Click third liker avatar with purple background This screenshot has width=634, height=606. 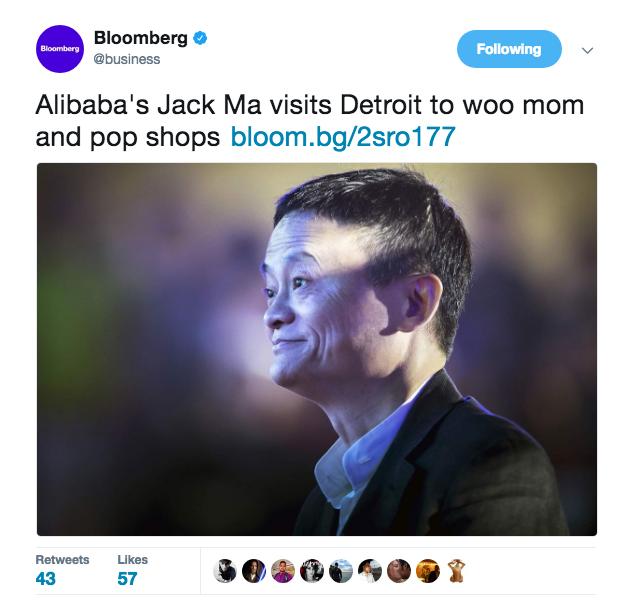click(283, 571)
